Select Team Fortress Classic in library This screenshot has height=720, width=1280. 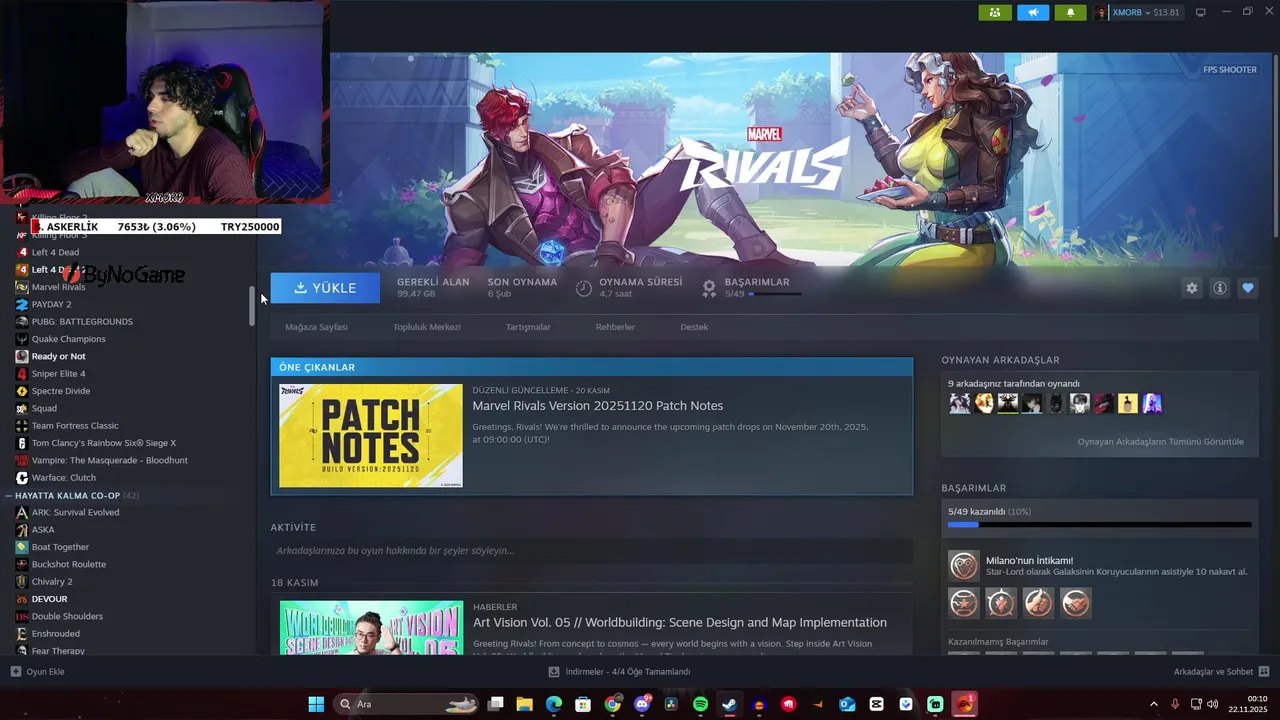75,426
